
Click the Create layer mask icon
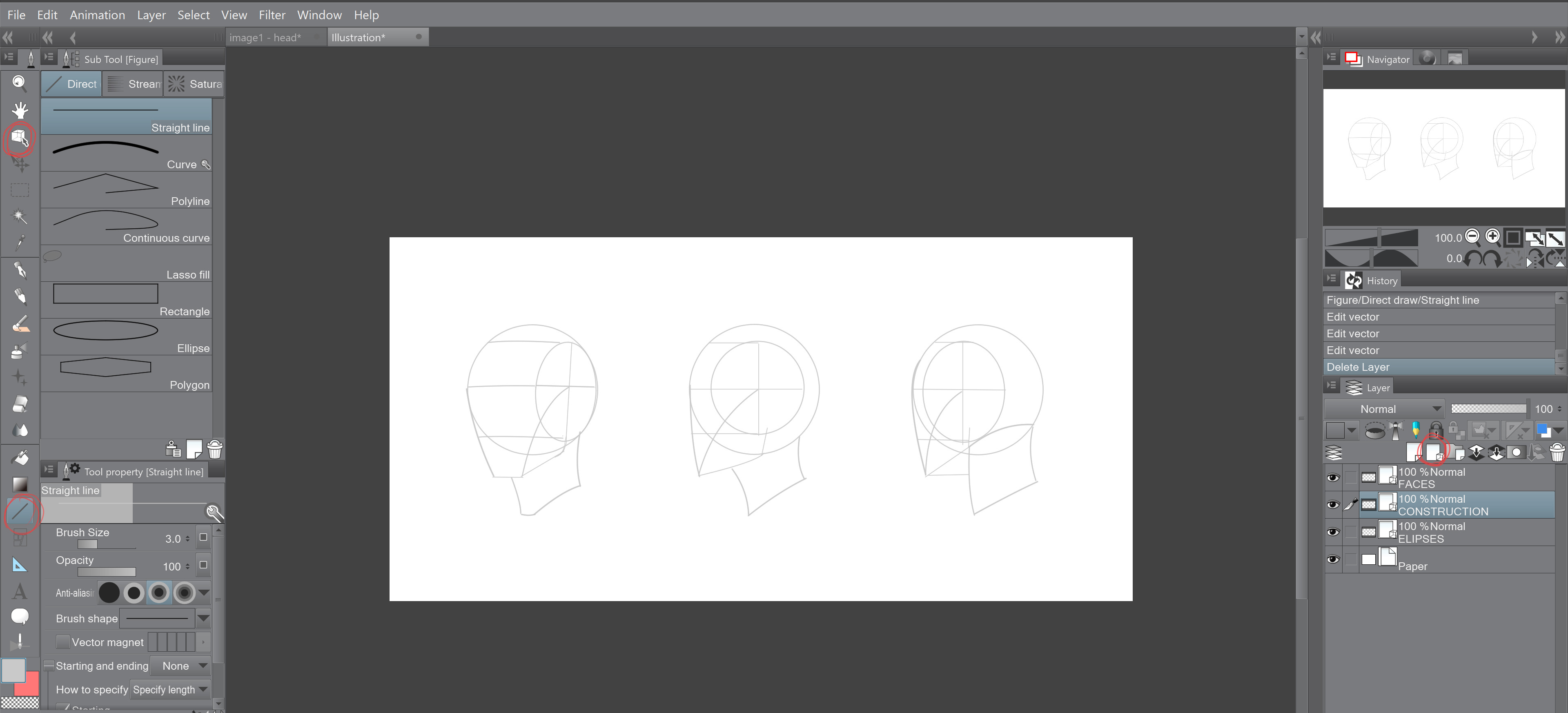pyautogui.click(x=1516, y=452)
